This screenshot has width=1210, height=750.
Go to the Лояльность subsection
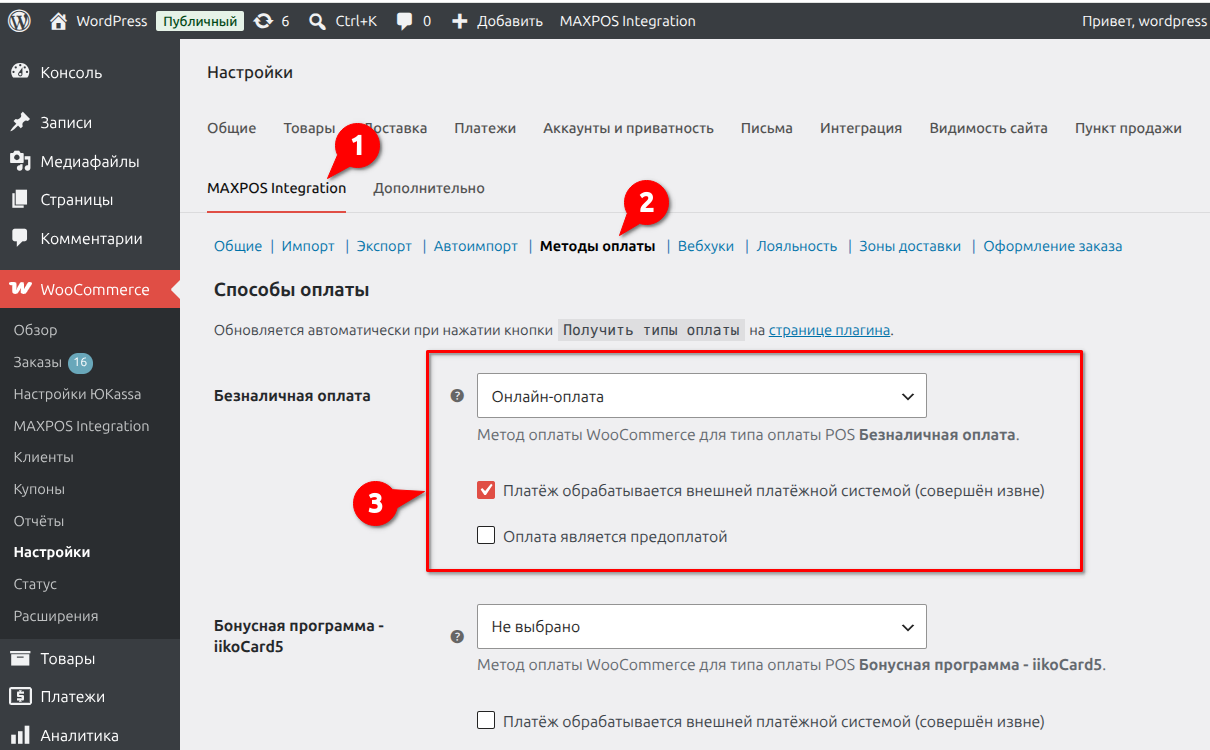tap(796, 246)
